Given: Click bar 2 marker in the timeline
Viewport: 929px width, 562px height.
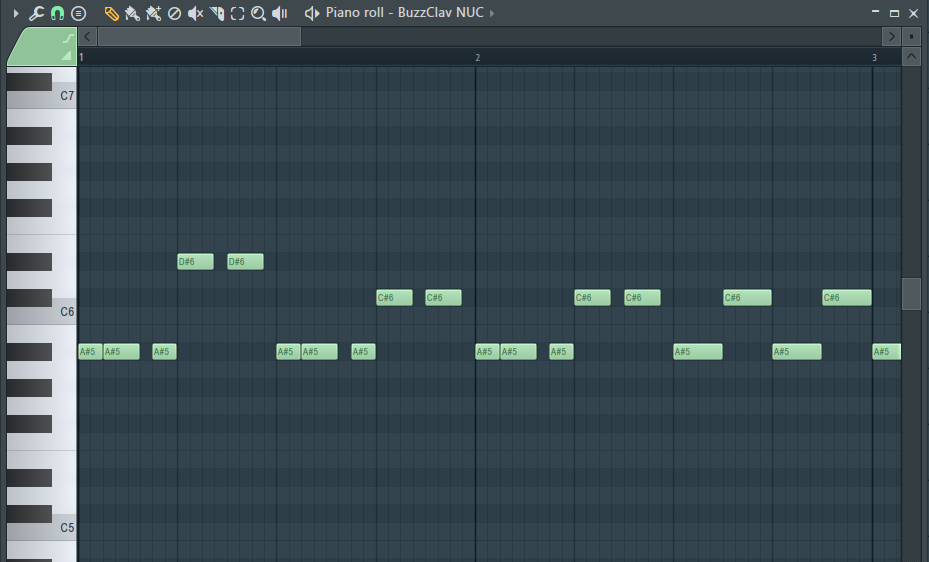Looking at the screenshot, I should tap(478, 57).
